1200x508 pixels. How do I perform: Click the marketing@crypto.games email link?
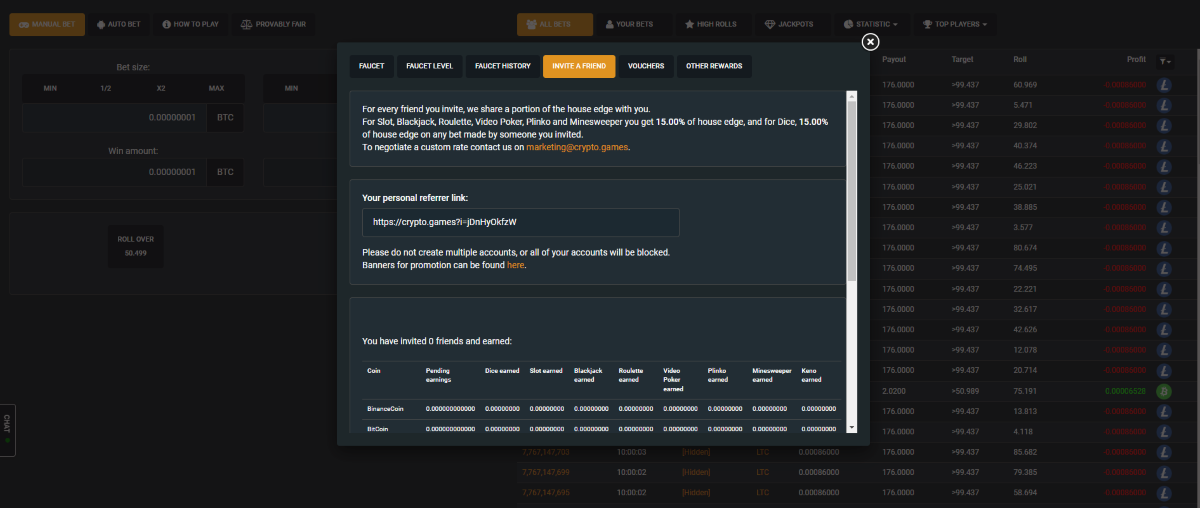coord(577,147)
